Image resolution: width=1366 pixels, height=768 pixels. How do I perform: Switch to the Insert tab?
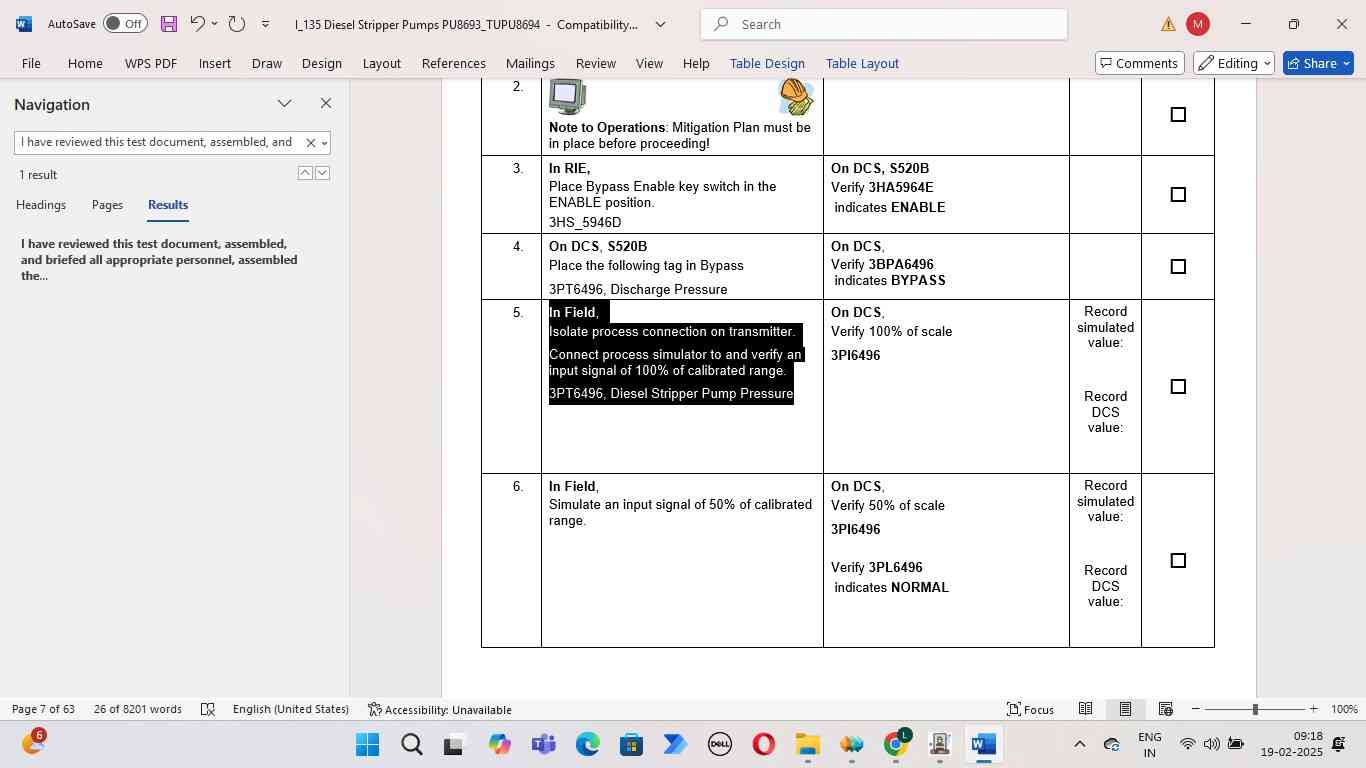(x=215, y=63)
